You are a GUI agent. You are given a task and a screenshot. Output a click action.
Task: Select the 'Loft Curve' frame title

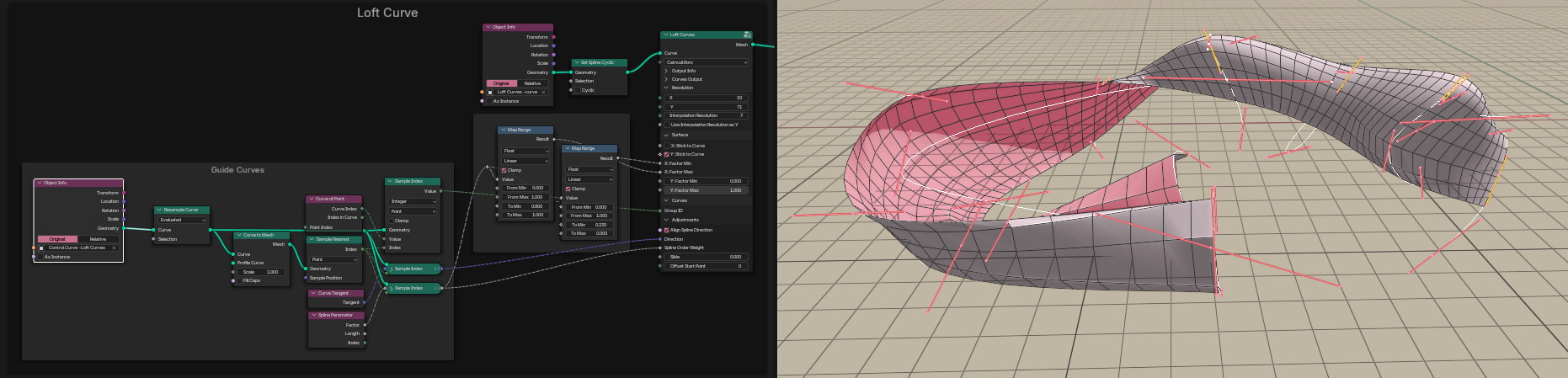[x=387, y=13]
